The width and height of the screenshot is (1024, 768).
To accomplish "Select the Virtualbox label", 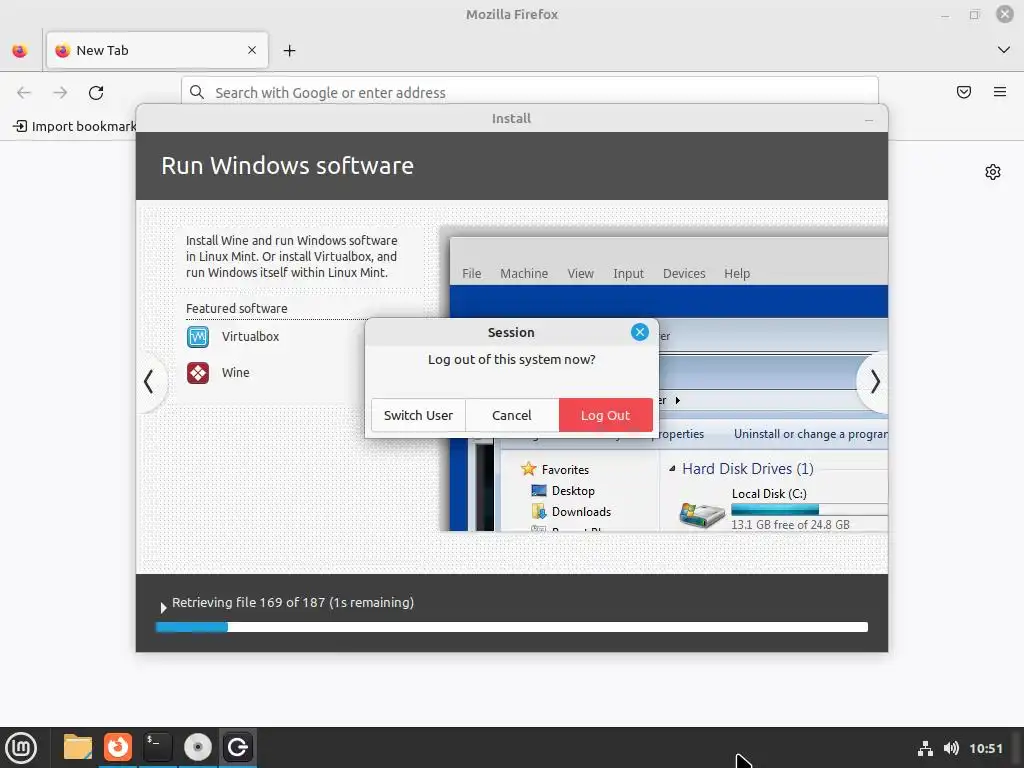I will [x=250, y=336].
